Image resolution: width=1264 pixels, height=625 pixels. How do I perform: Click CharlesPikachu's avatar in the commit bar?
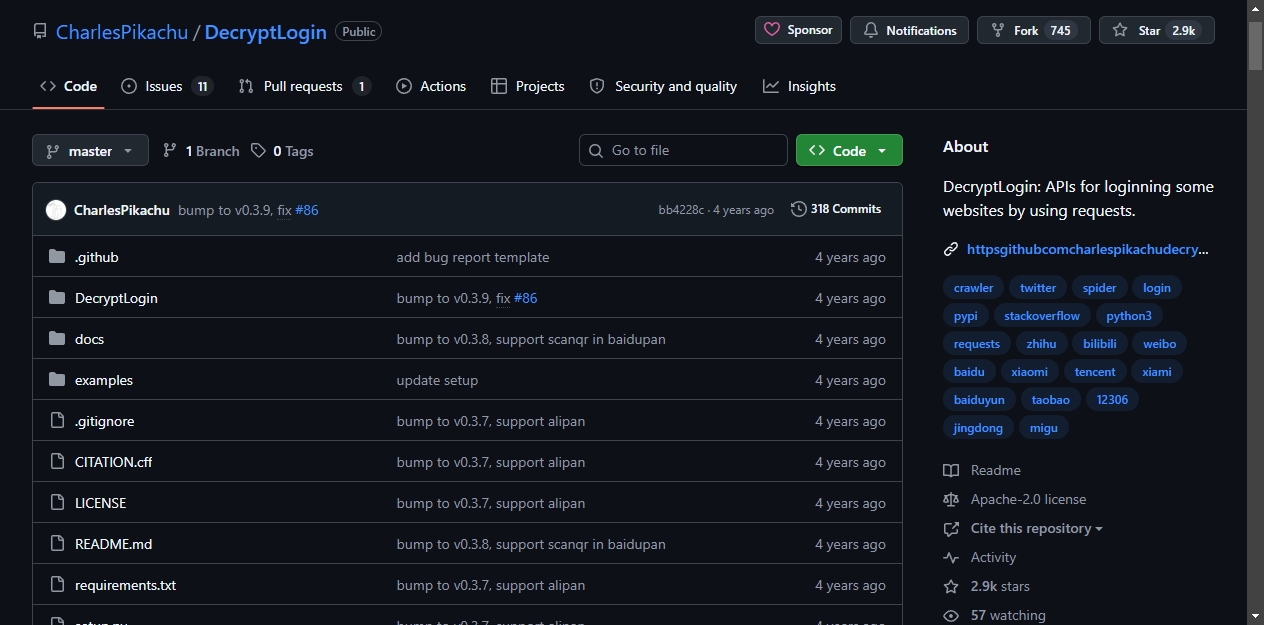pos(56,210)
